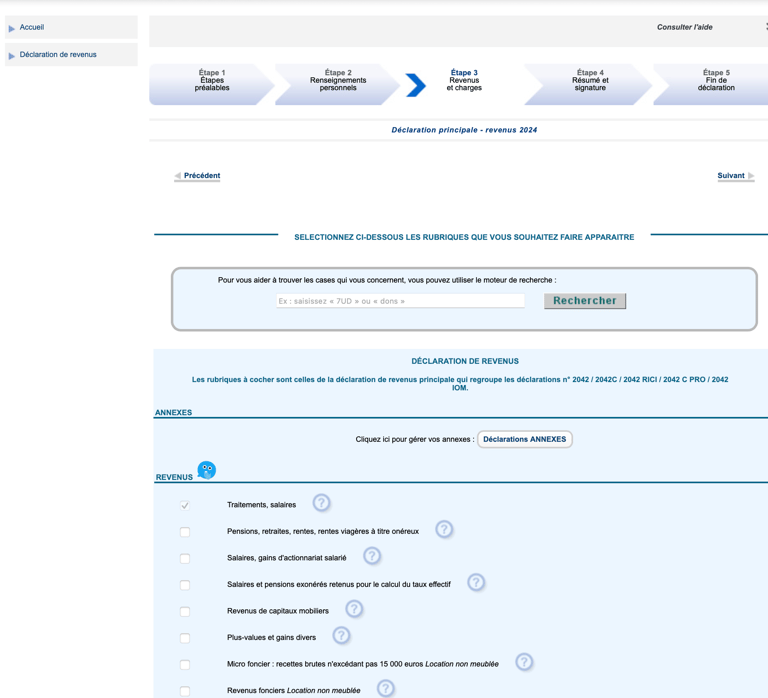768x698 pixels.
Task: Check Salaires, gains d'actionnariat salarié checkbox
Action: (185, 558)
